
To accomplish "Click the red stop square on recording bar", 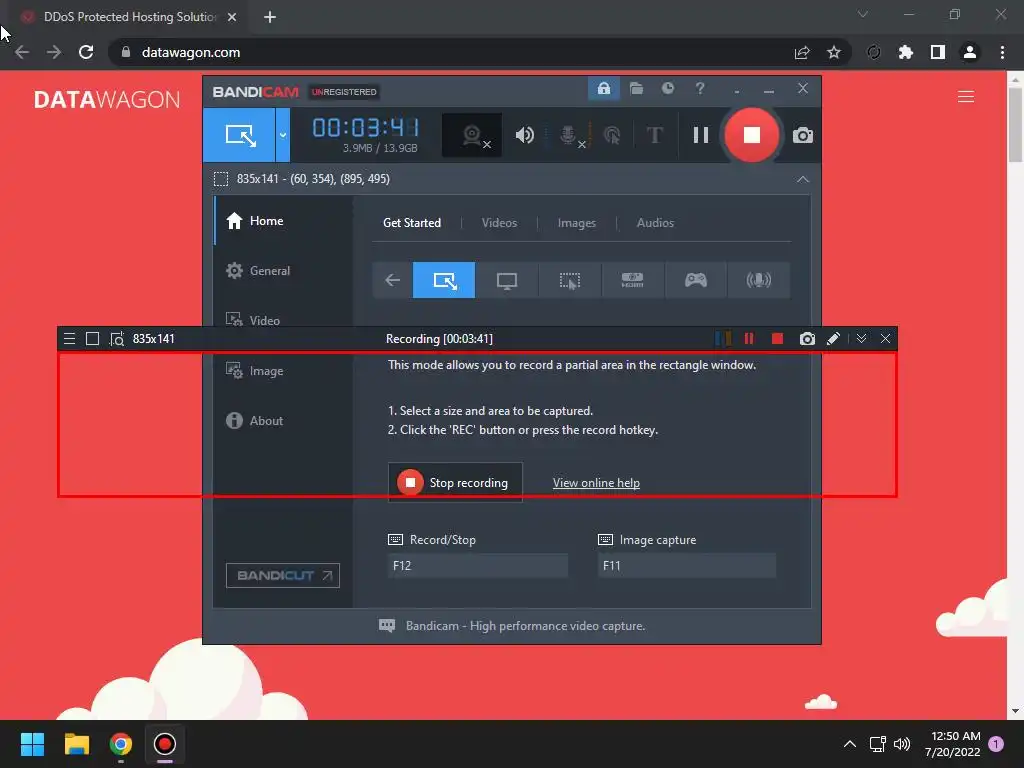I will 777,338.
